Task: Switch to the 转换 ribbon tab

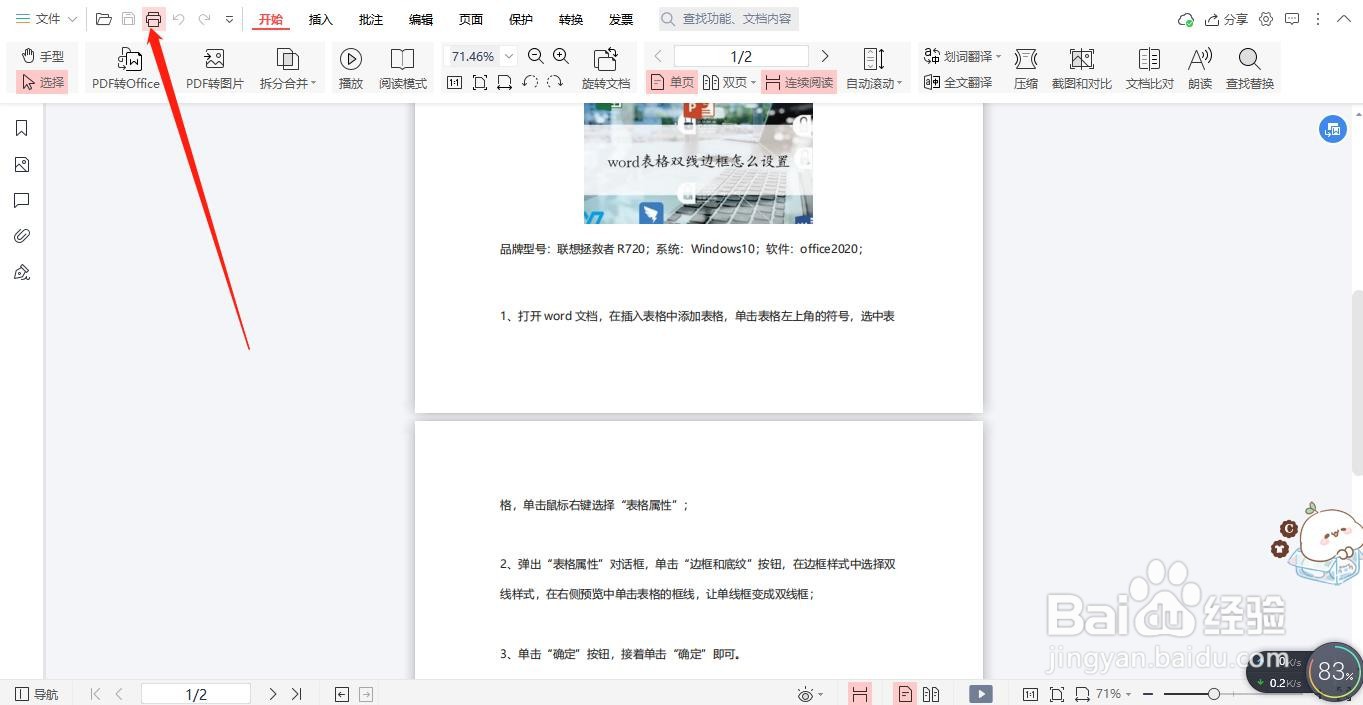Action: [570, 18]
